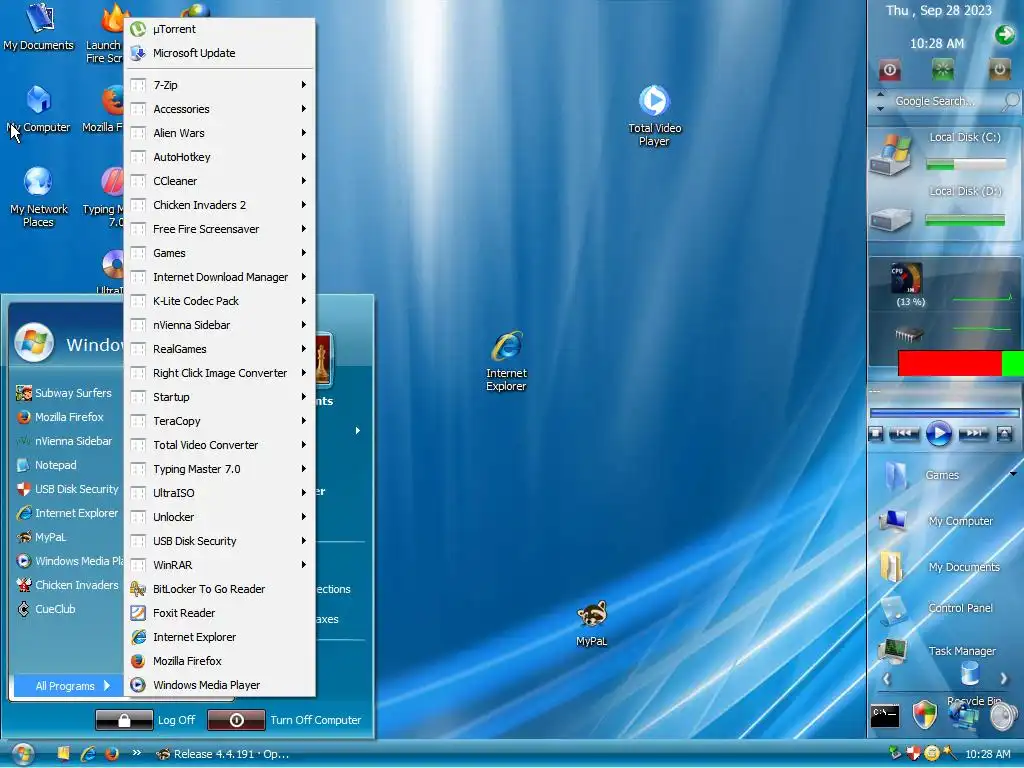
Task: Click the red memory usage bar
Action: 950,364
